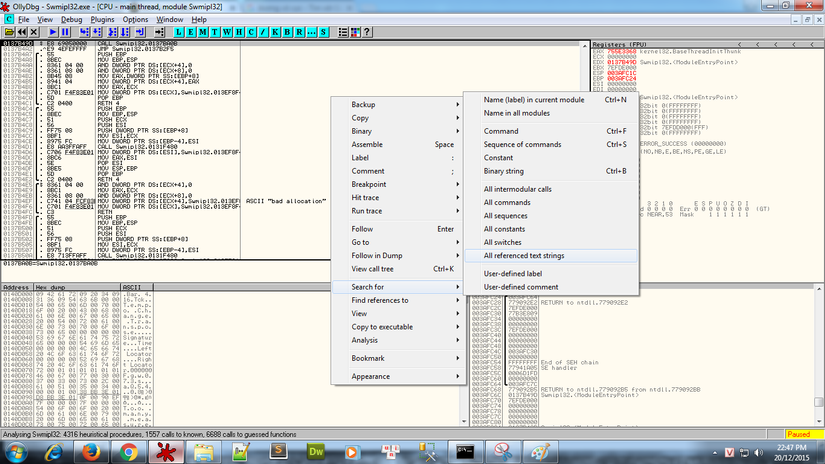
Task: Choose All intermodular calls
Action: click(551, 189)
